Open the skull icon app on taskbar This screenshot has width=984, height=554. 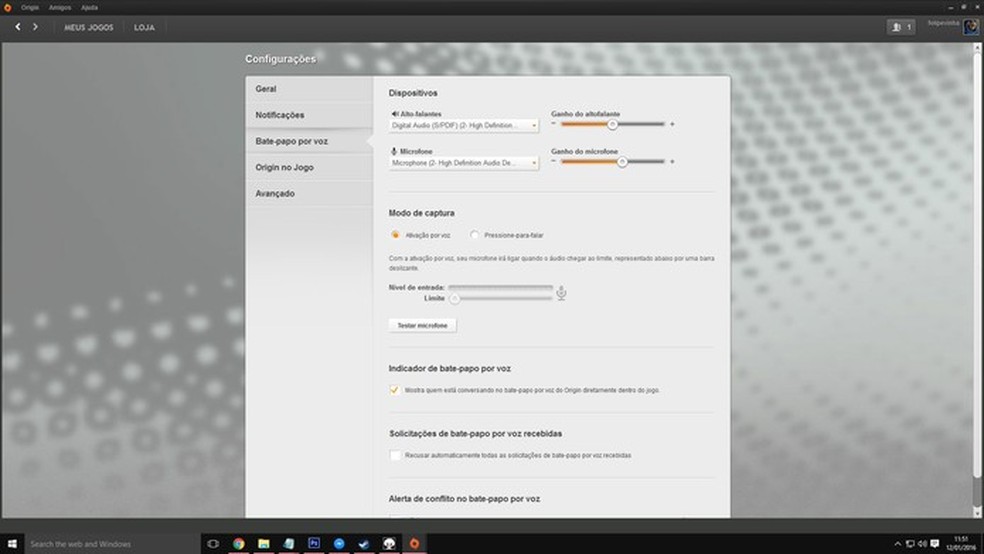pos(389,543)
